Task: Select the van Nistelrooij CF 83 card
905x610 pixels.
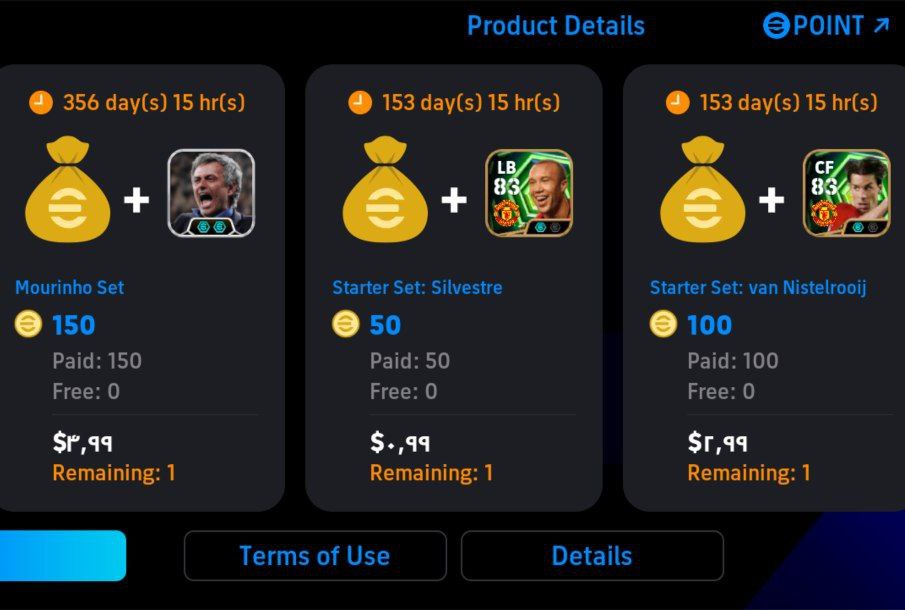Action: coord(846,193)
